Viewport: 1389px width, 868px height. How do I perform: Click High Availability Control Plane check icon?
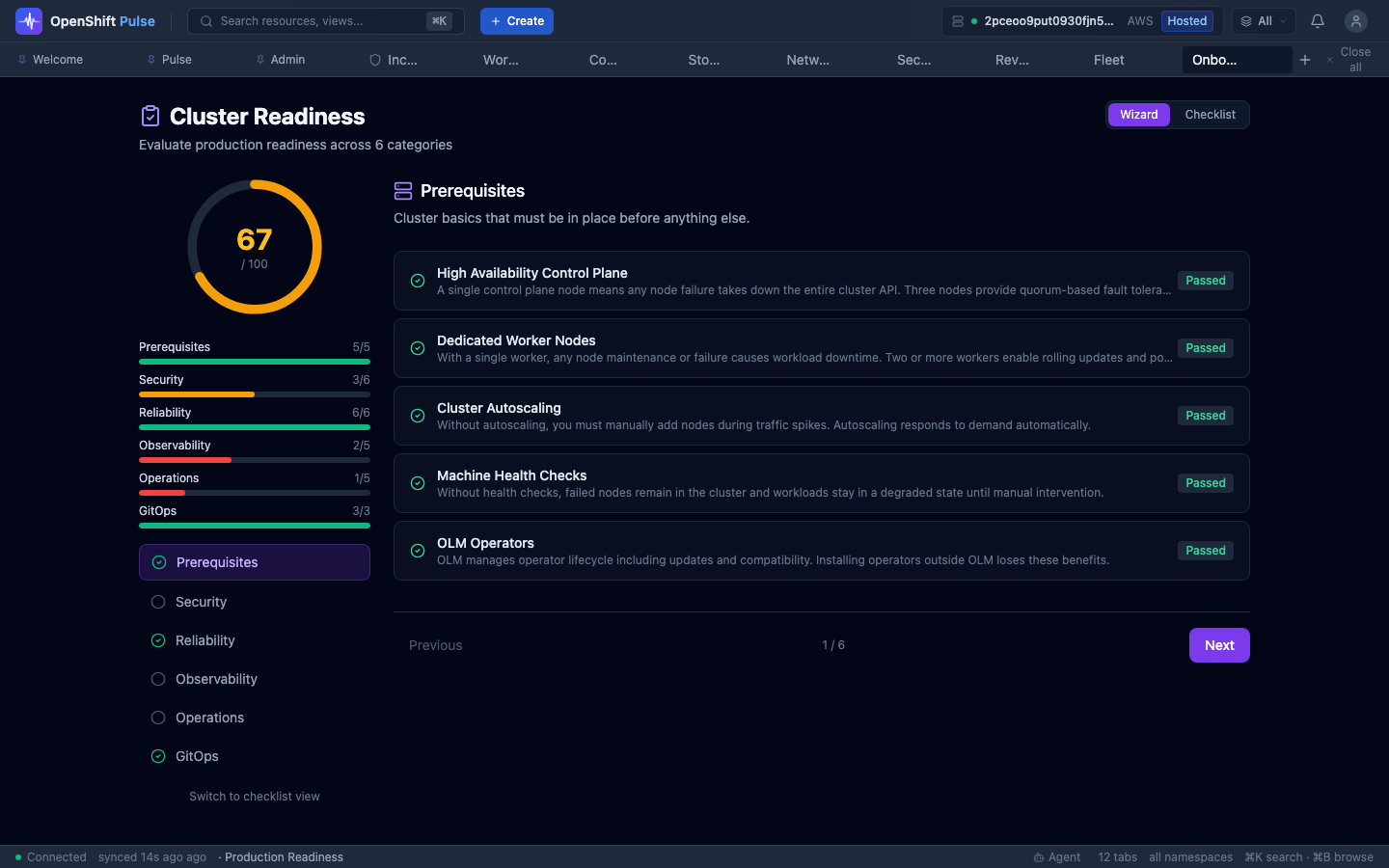(418, 281)
